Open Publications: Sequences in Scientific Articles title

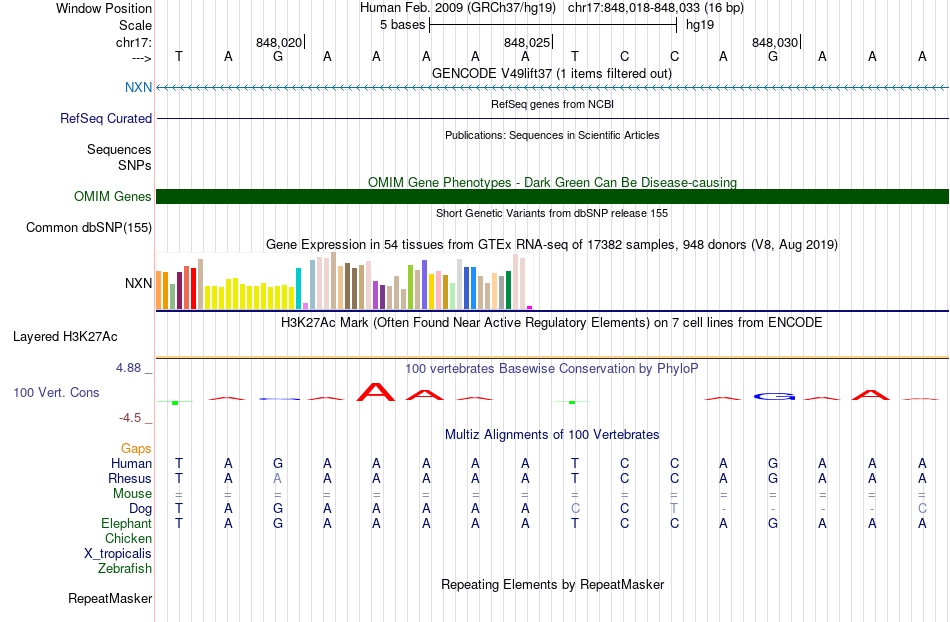[552, 135]
